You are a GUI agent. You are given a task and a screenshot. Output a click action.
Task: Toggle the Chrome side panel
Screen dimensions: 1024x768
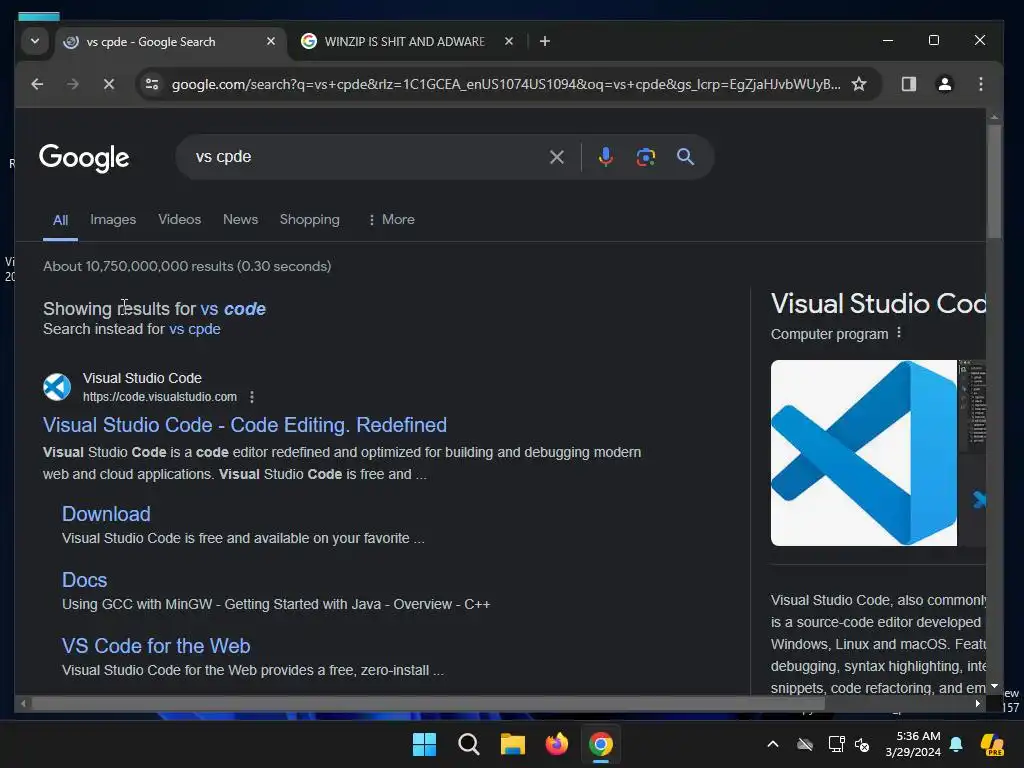(x=908, y=84)
